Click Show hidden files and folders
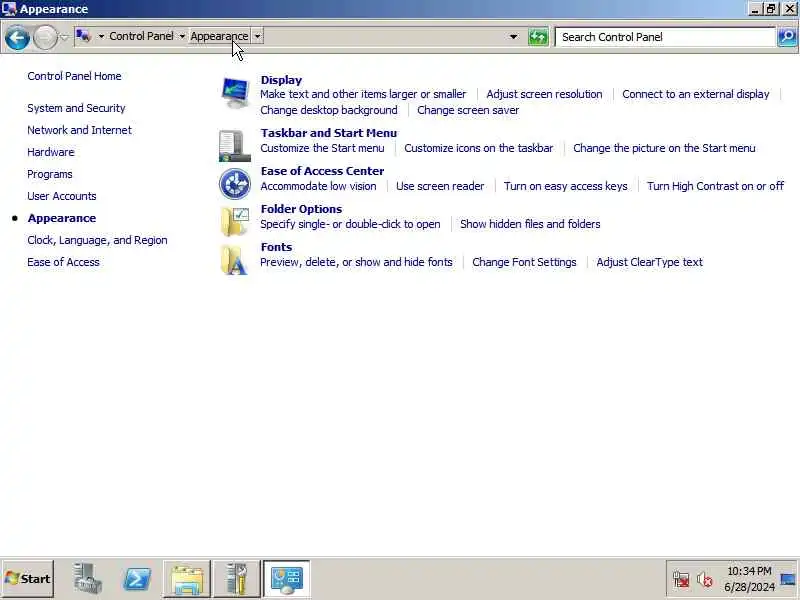The height and width of the screenshot is (600, 800). pyautogui.click(x=530, y=224)
